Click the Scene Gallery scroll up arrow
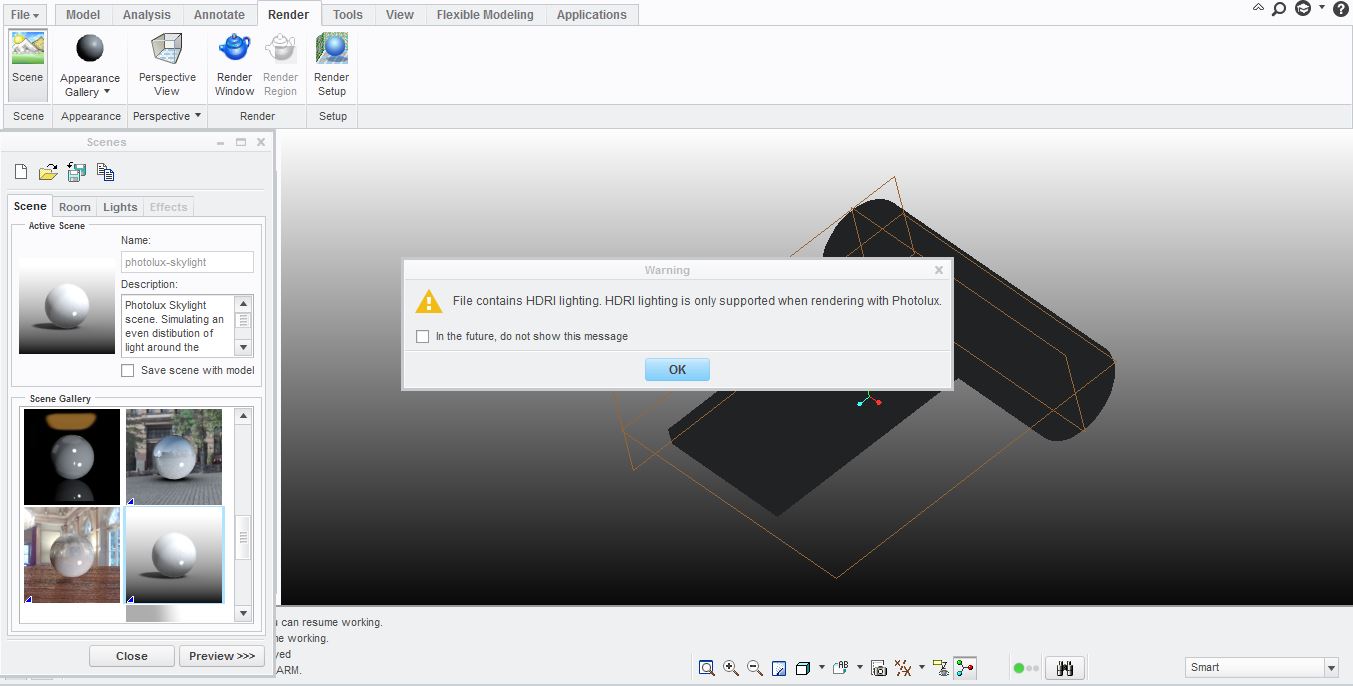Screen dimensions: 1353x686 coord(243,416)
